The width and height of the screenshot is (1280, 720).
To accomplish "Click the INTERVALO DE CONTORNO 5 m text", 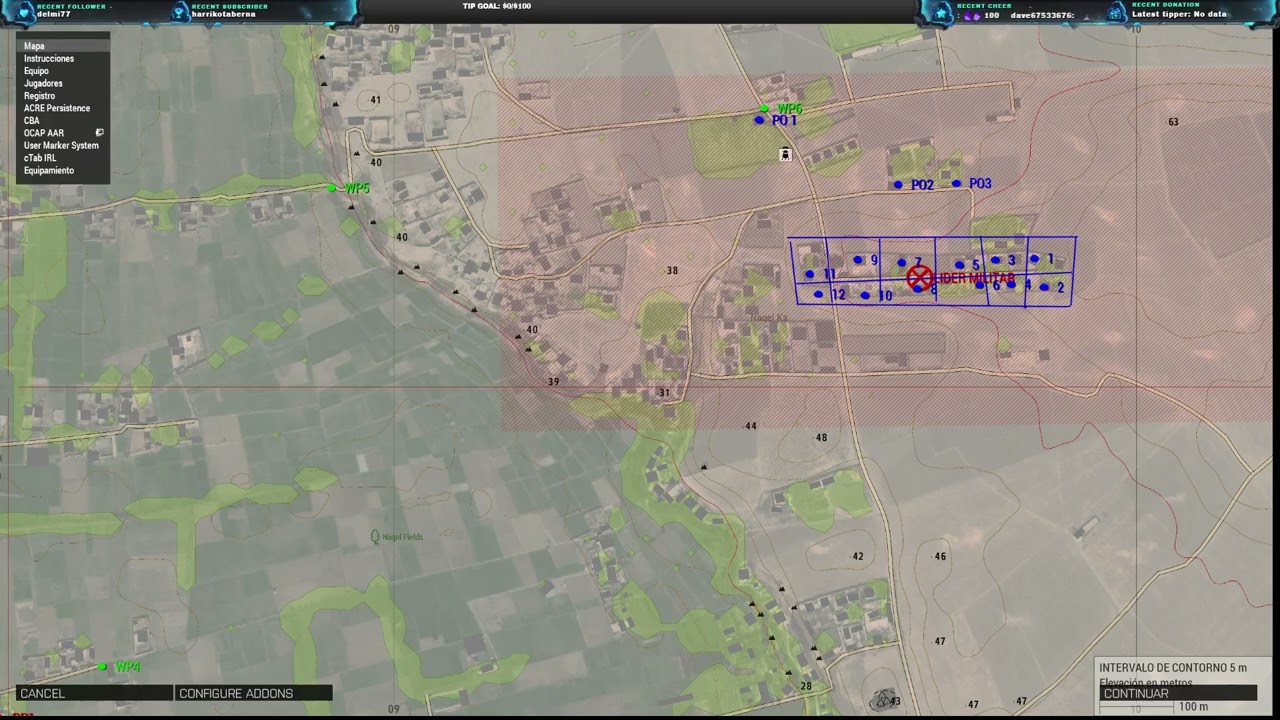I will pyautogui.click(x=1173, y=668).
